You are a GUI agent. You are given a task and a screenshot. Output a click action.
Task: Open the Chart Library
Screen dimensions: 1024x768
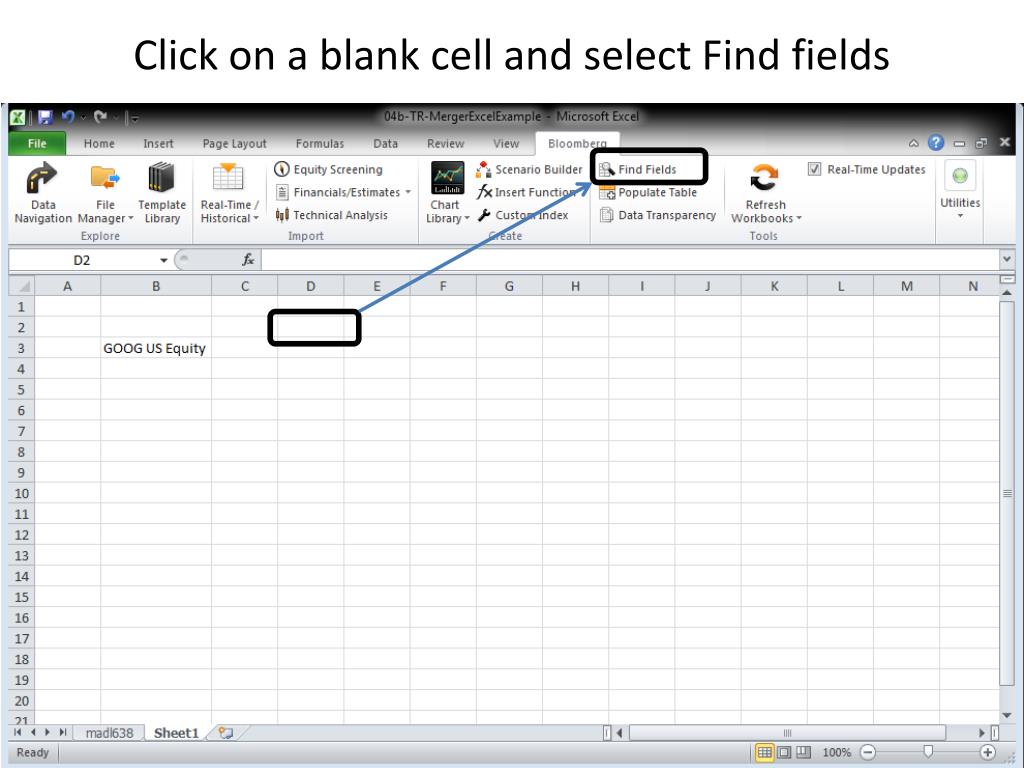[x=447, y=193]
